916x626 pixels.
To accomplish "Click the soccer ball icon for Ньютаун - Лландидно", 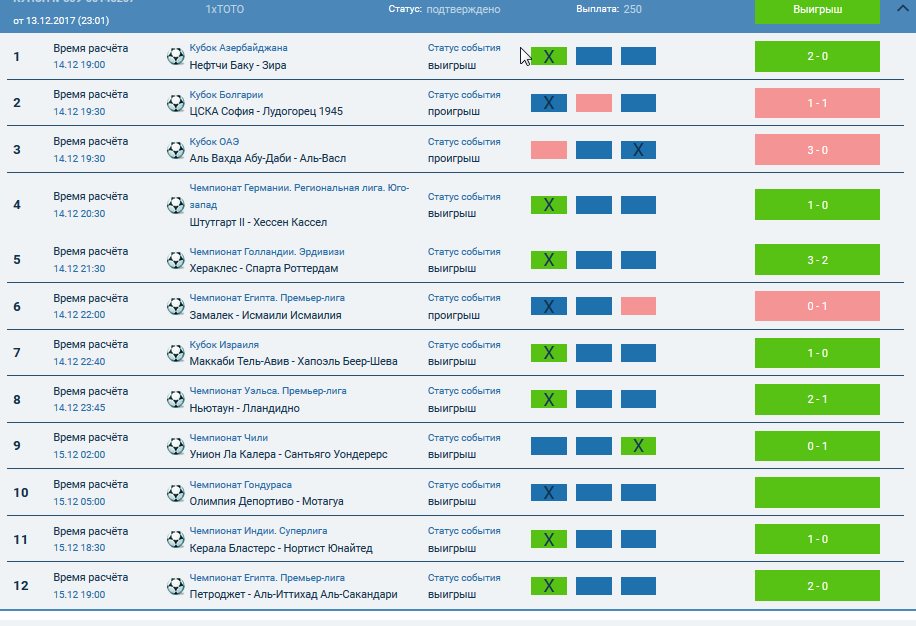I will click(175, 399).
